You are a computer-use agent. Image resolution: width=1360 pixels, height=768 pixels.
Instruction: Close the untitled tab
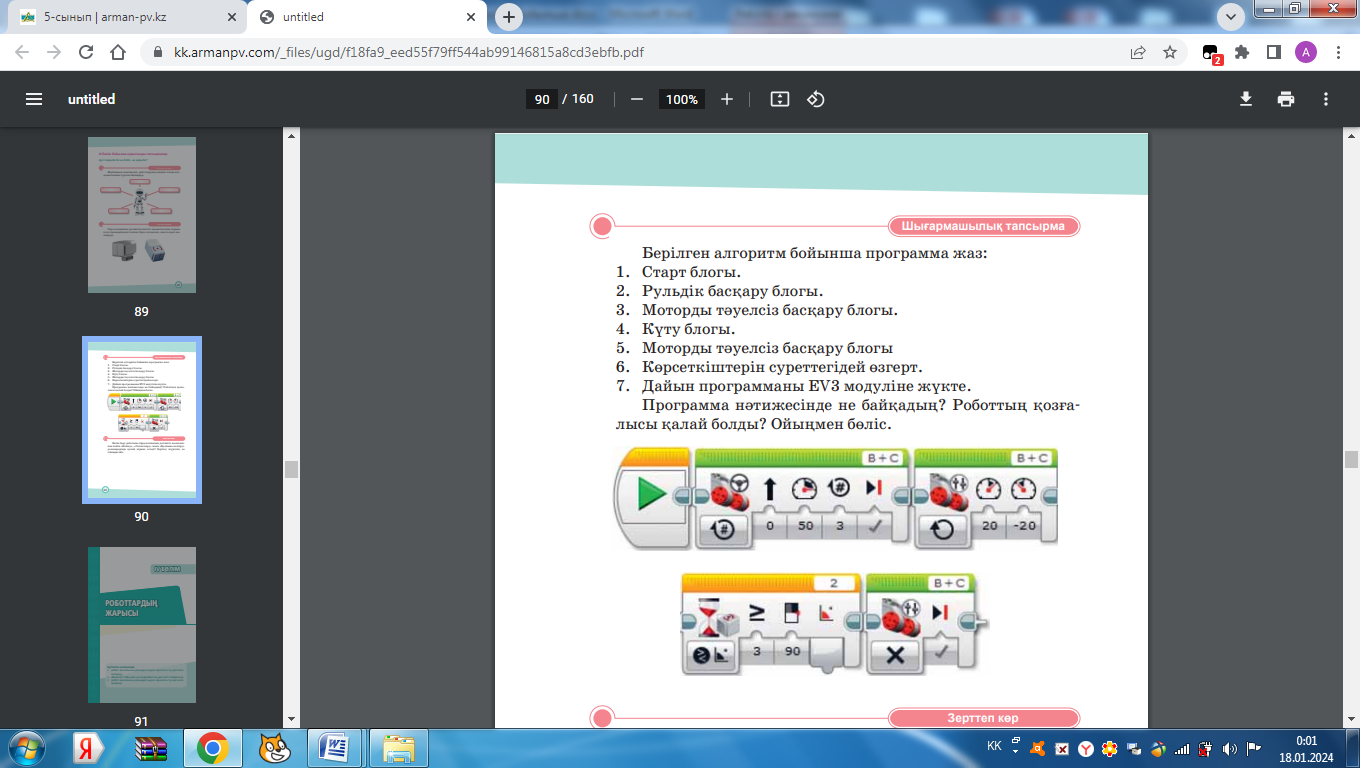pyautogui.click(x=472, y=17)
